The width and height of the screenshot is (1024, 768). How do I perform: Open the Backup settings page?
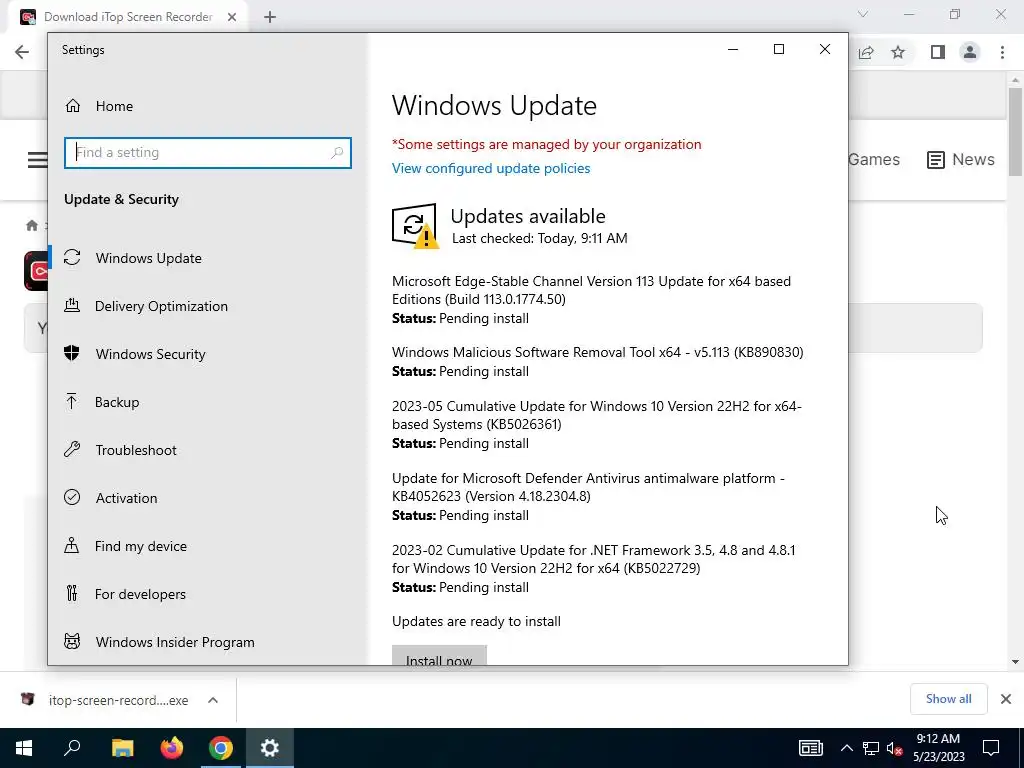coord(117,402)
